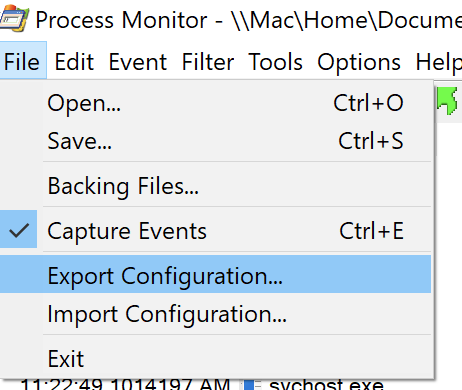Open the Help menu
The height and width of the screenshot is (390, 462).
[438, 62]
